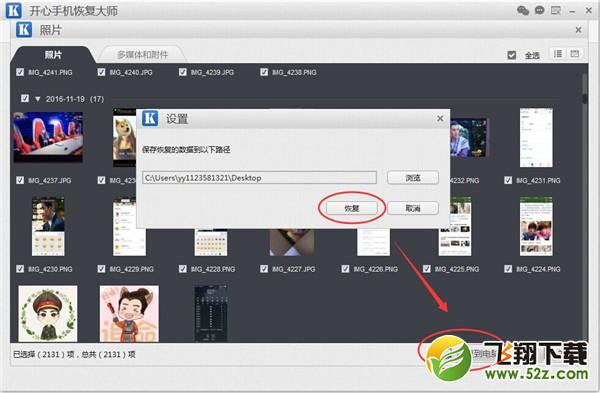600x393 pixels.
Task: Click the save path input field
Action: [x=259, y=178]
